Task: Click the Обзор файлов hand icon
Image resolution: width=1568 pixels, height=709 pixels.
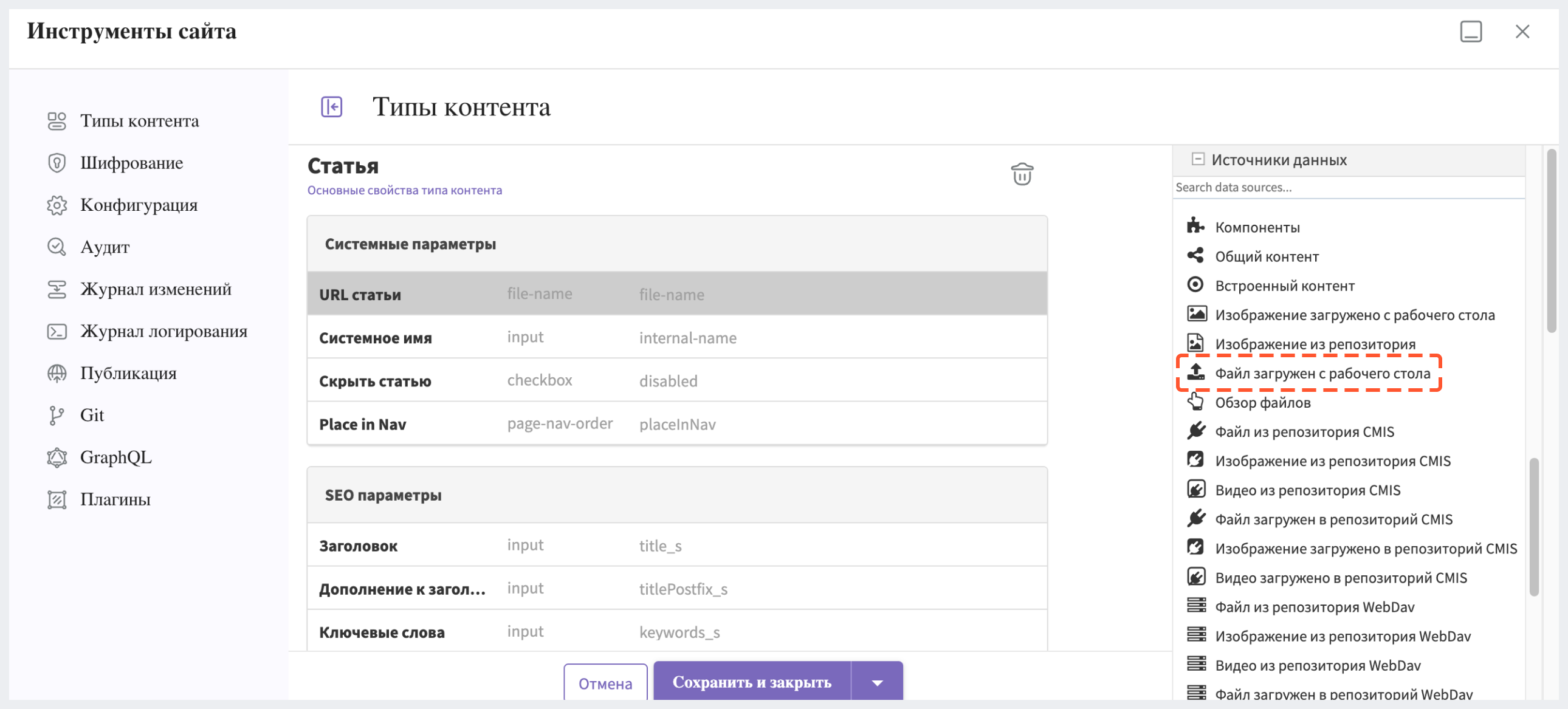Action: (x=1195, y=401)
